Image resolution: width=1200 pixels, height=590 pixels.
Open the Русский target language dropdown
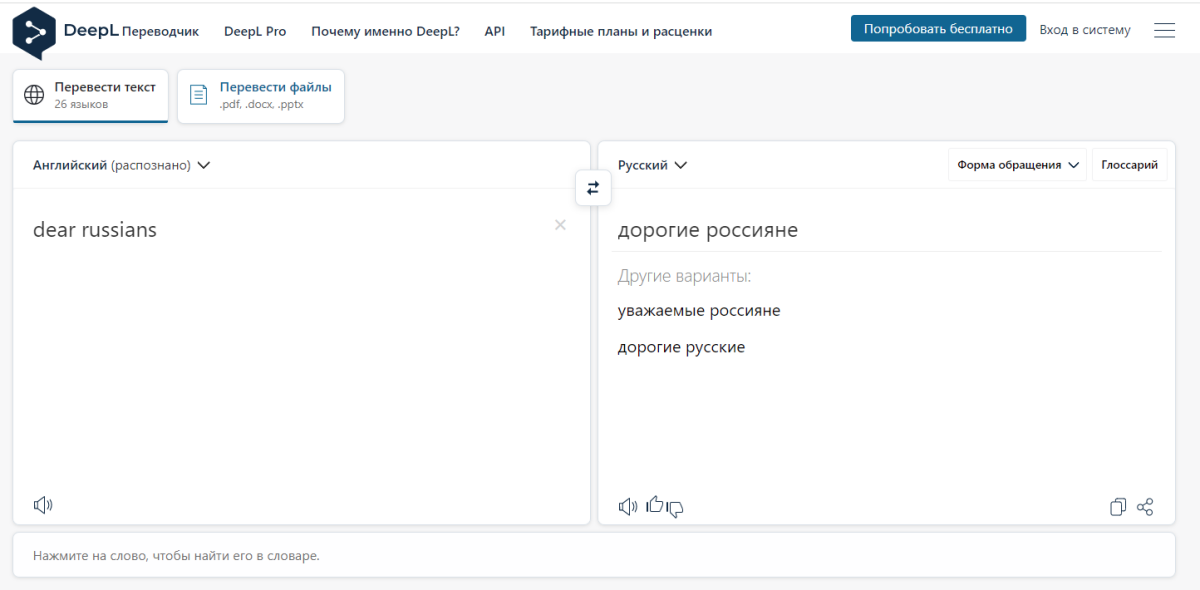(652, 165)
